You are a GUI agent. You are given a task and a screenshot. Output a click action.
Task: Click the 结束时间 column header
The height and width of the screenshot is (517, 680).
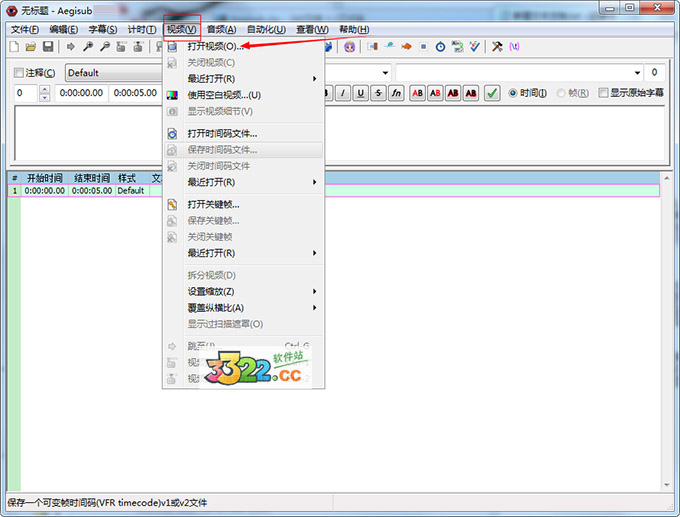coord(92,178)
